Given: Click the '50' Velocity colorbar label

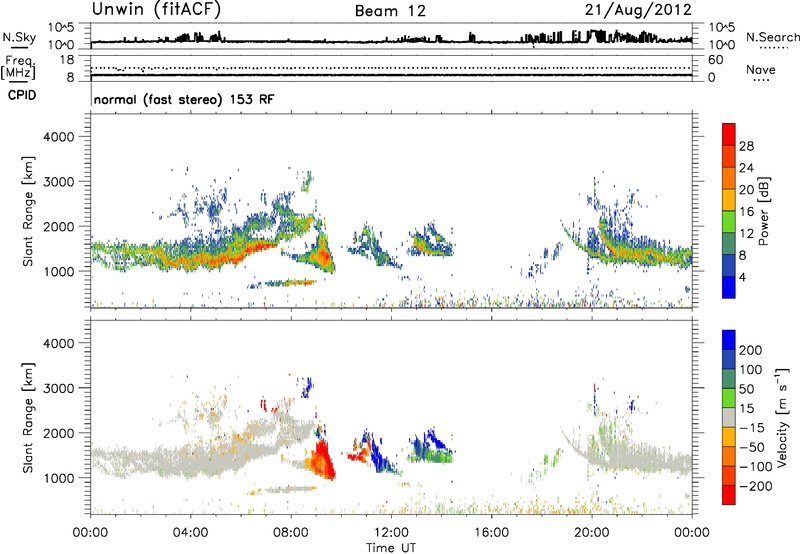Looking at the screenshot, I should (746, 389).
